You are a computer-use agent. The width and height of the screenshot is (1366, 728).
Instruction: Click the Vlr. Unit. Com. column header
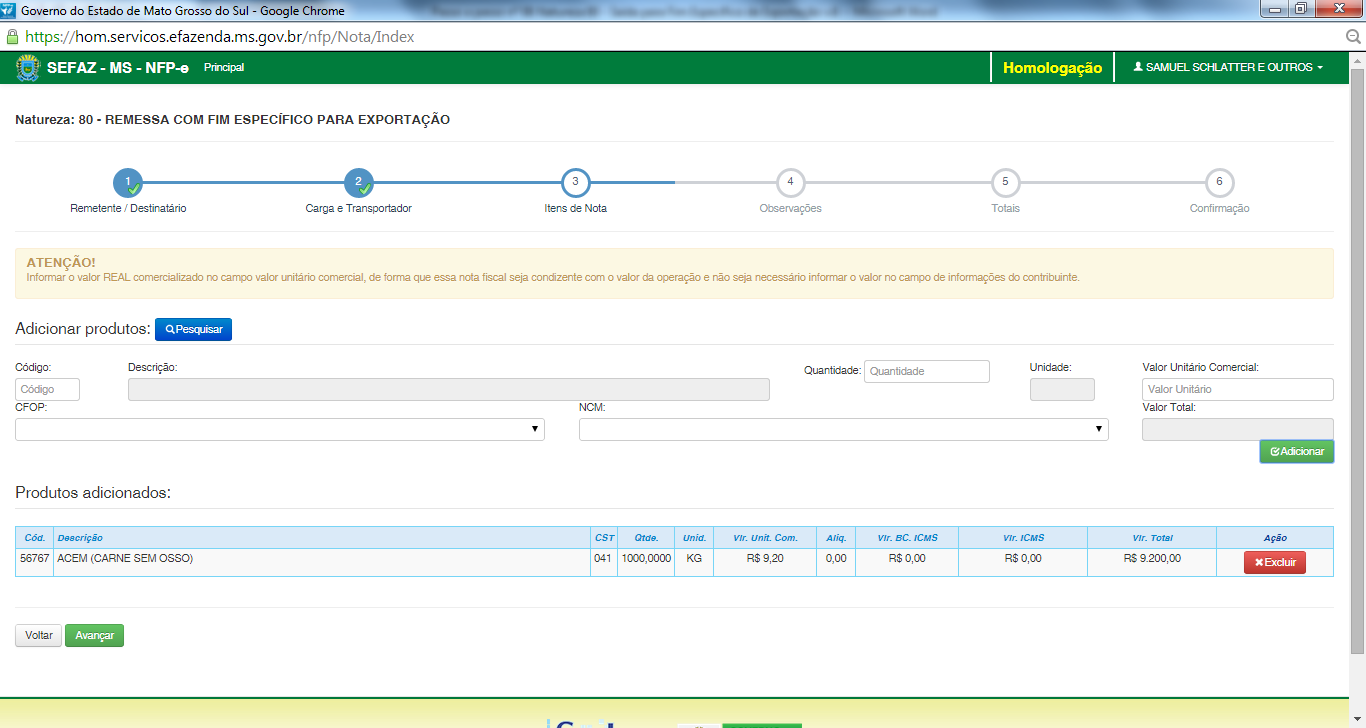coord(765,538)
